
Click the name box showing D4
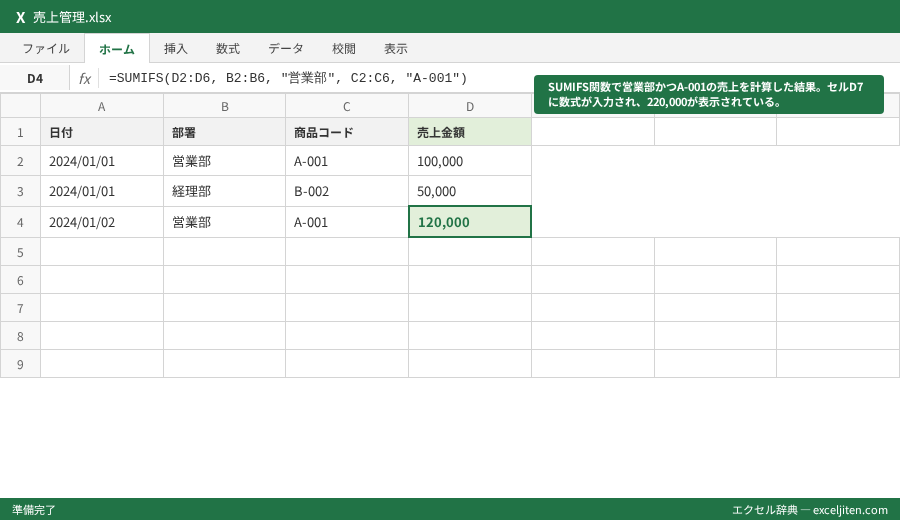pos(35,78)
